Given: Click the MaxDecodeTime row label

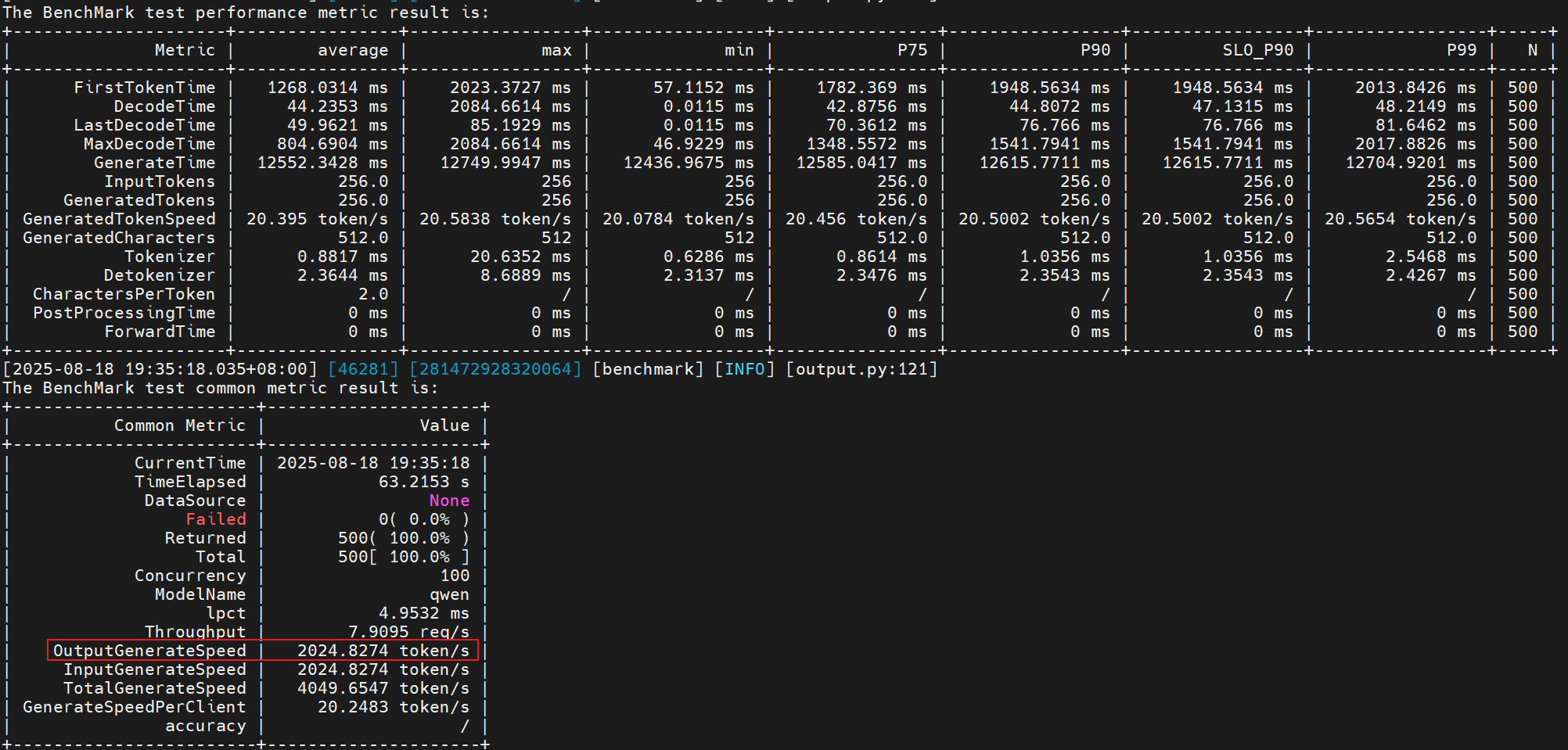Looking at the screenshot, I should tap(149, 144).
